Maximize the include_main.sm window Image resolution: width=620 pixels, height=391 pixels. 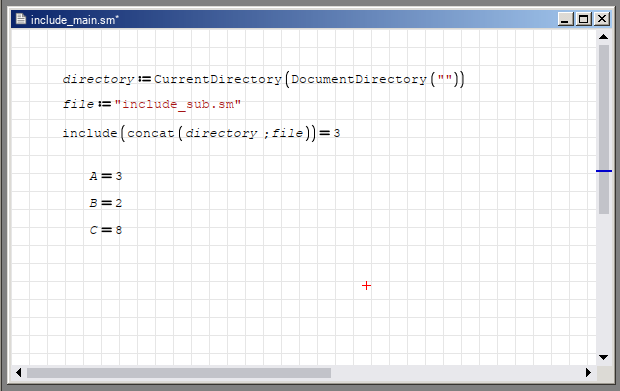(584, 19)
